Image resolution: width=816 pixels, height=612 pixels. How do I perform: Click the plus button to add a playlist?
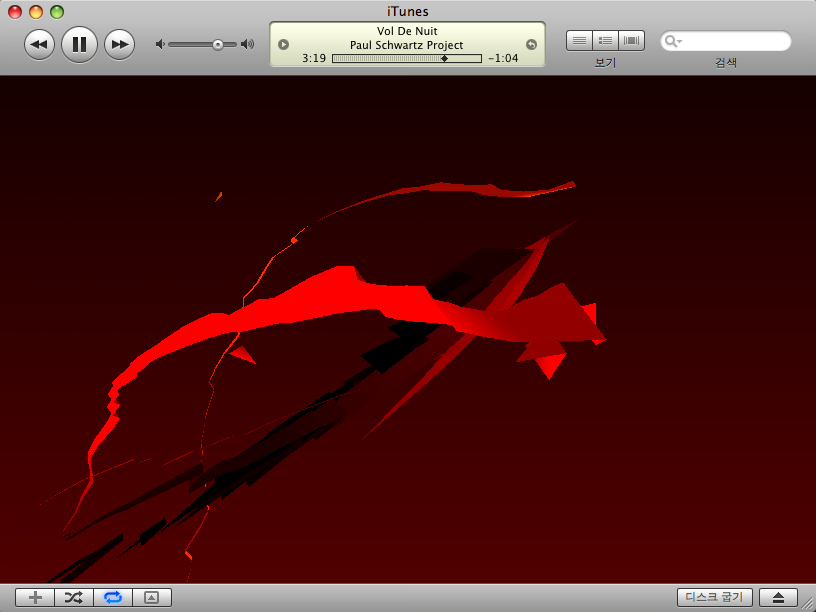coord(35,597)
